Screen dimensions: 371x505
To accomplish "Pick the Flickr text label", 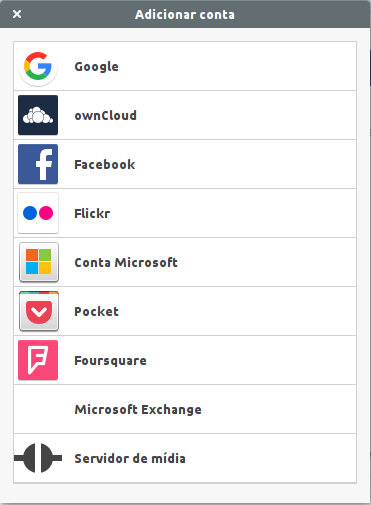I will (92, 213).
